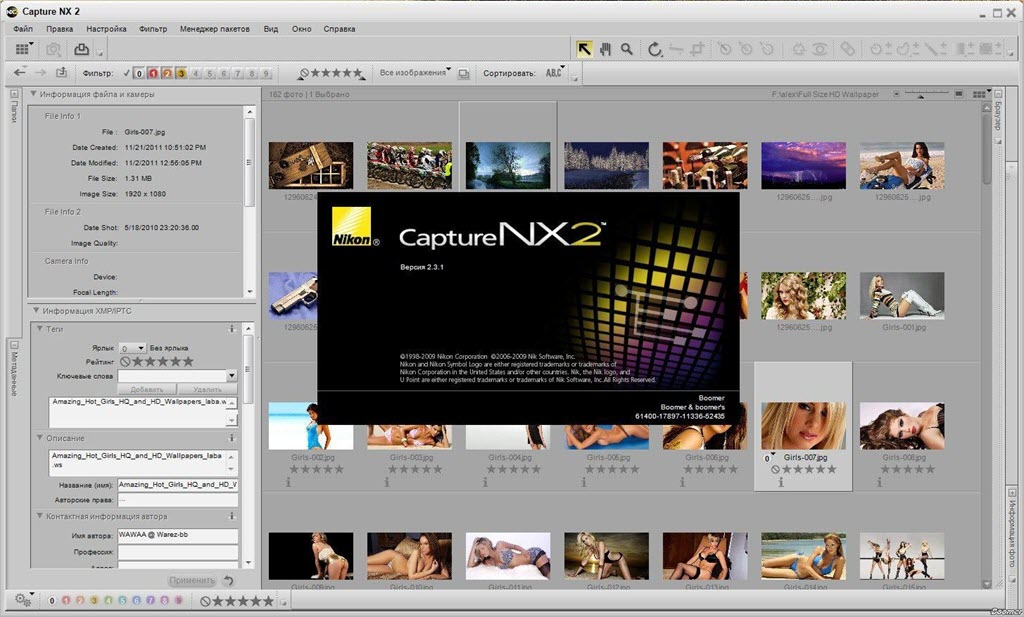Screen dimensions: 1024x617
Task: Click the Имя автора input field
Action: [x=178, y=535]
